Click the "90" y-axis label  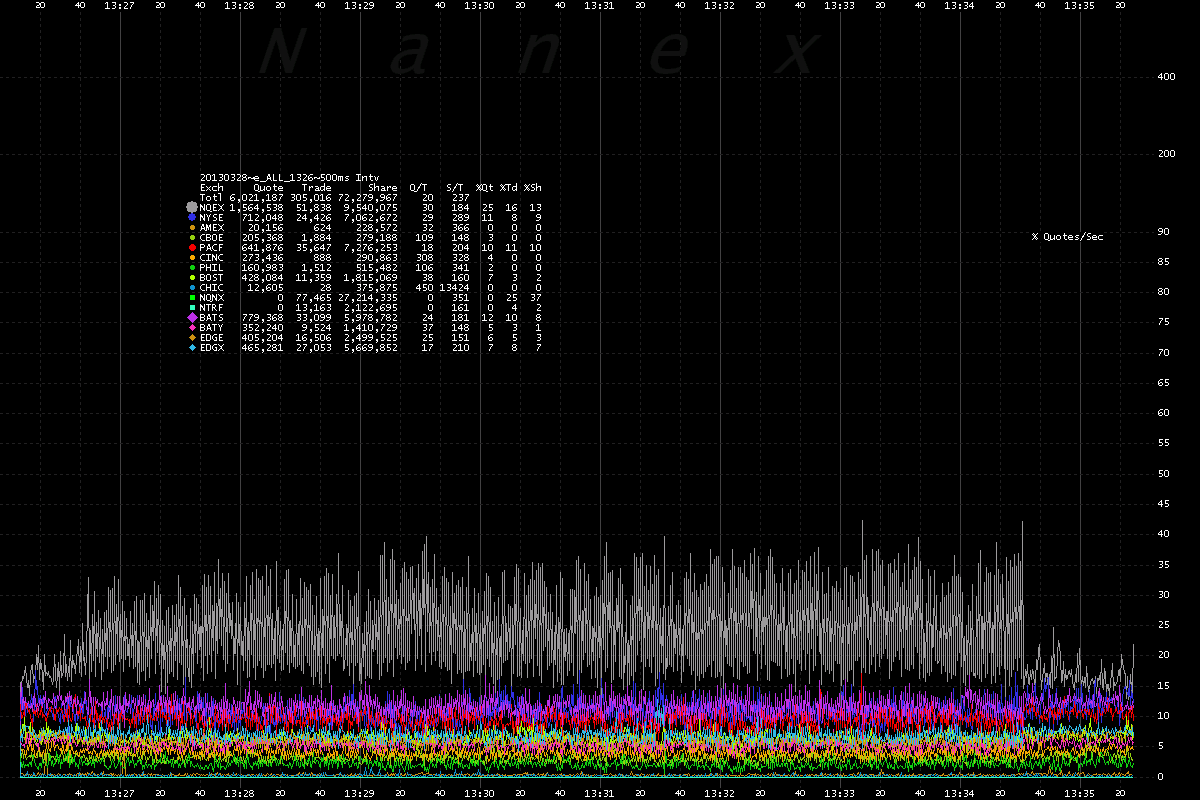[x=1162, y=231]
